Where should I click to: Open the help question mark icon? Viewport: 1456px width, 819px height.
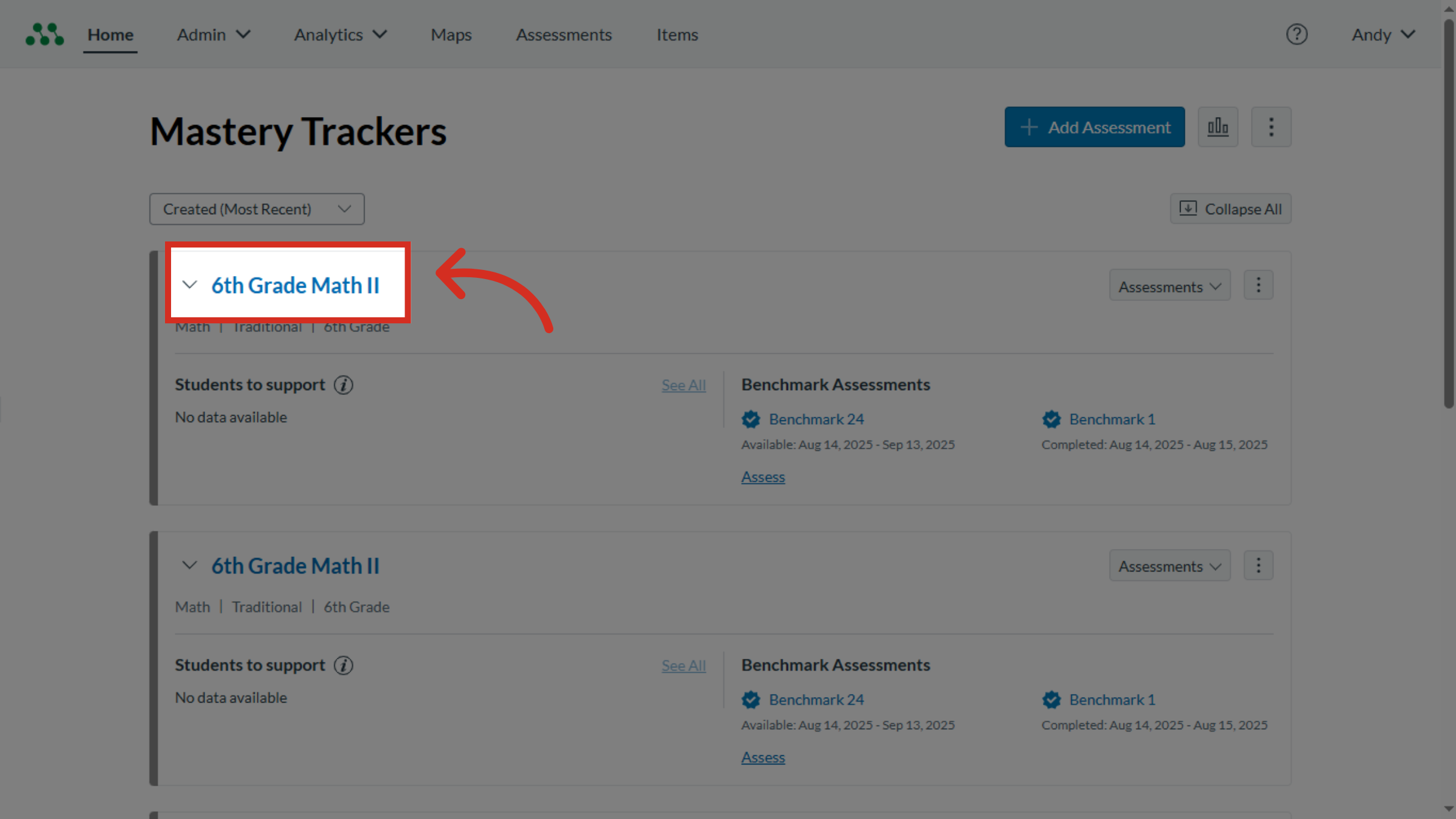coord(1297,34)
